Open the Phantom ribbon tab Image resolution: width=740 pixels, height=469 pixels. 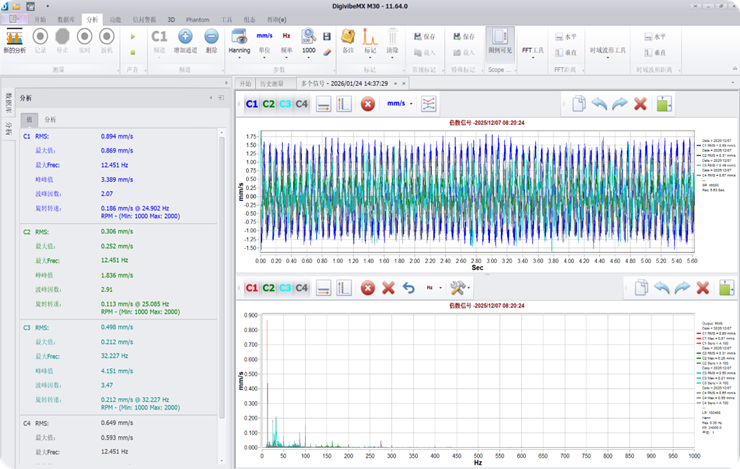(198, 19)
